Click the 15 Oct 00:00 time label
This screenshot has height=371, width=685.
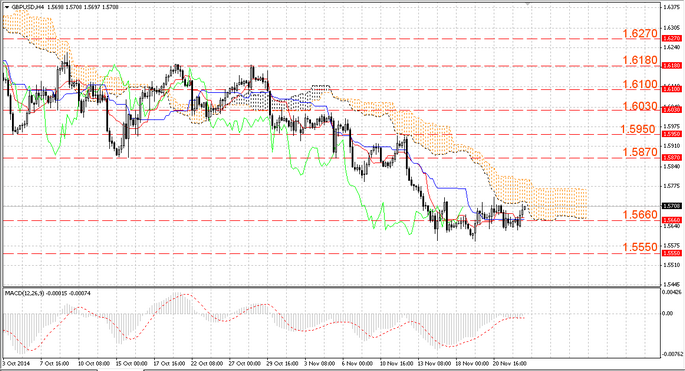point(131,364)
